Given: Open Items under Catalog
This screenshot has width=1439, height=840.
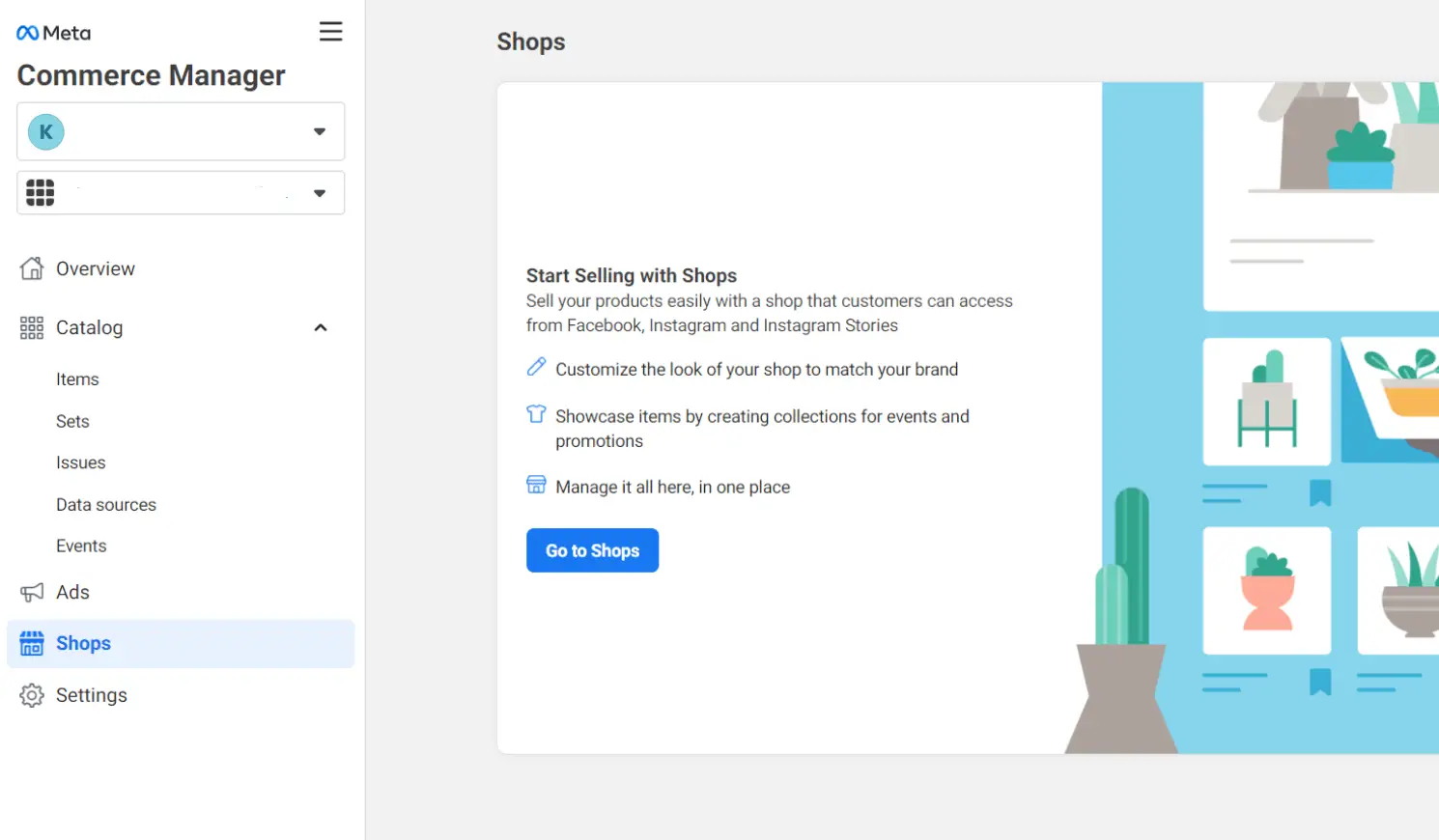Looking at the screenshot, I should pos(77,379).
